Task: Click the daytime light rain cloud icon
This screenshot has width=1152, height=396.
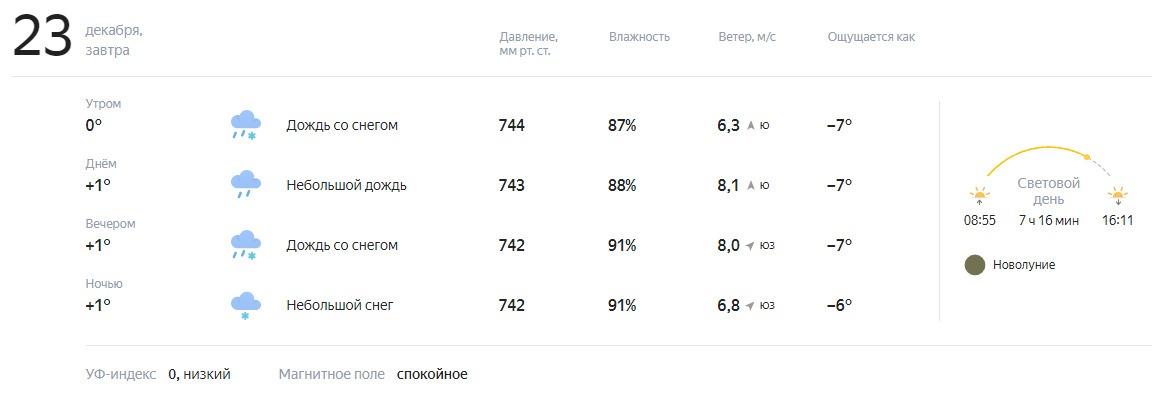Action: coord(245,185)
